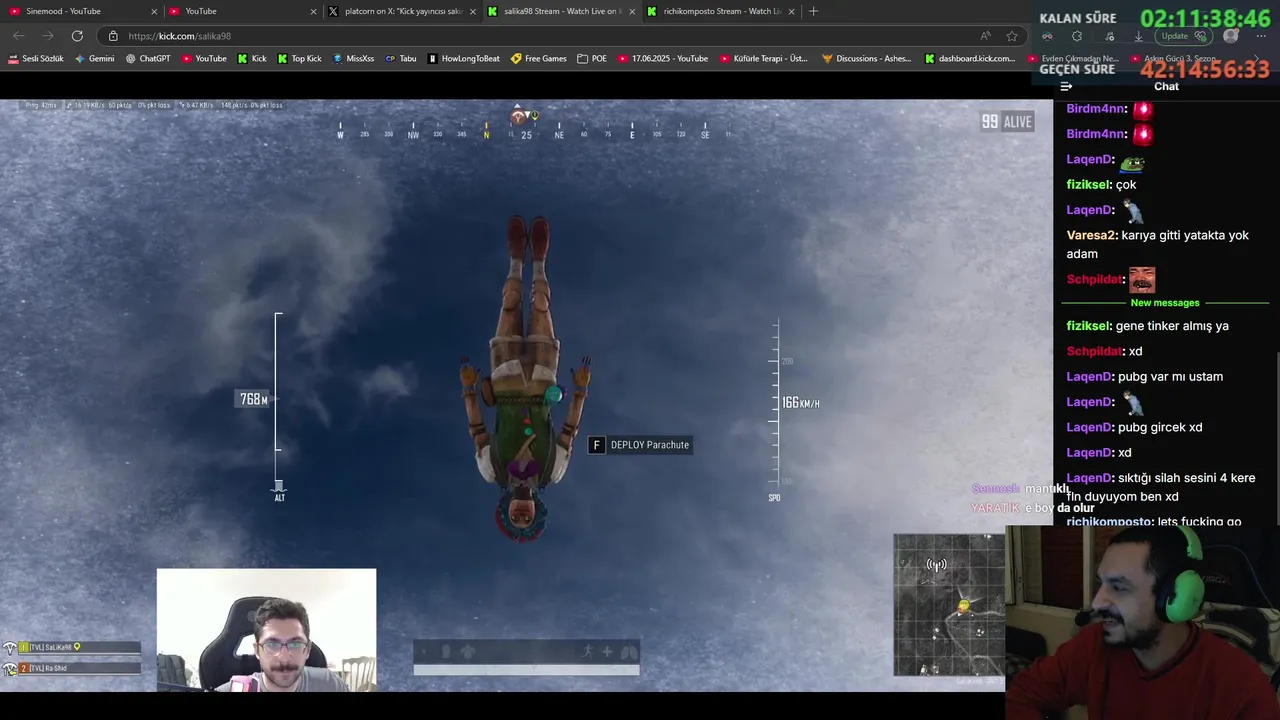
Task: Click the browser Update button
Action: [1185, 36]
